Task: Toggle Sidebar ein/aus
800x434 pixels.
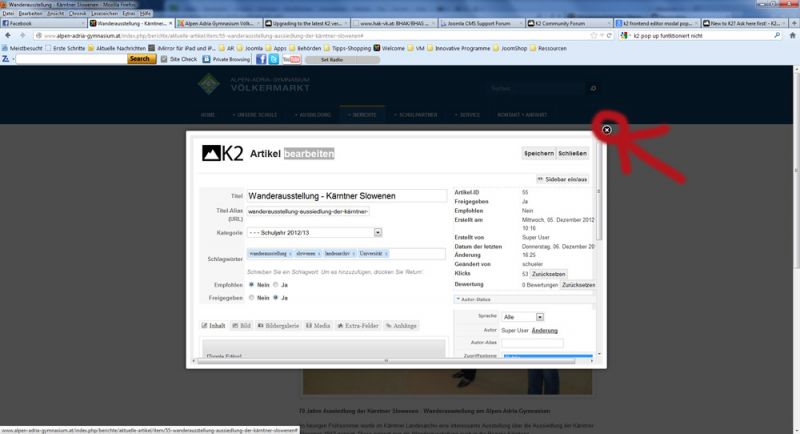Action: (562, 180)
